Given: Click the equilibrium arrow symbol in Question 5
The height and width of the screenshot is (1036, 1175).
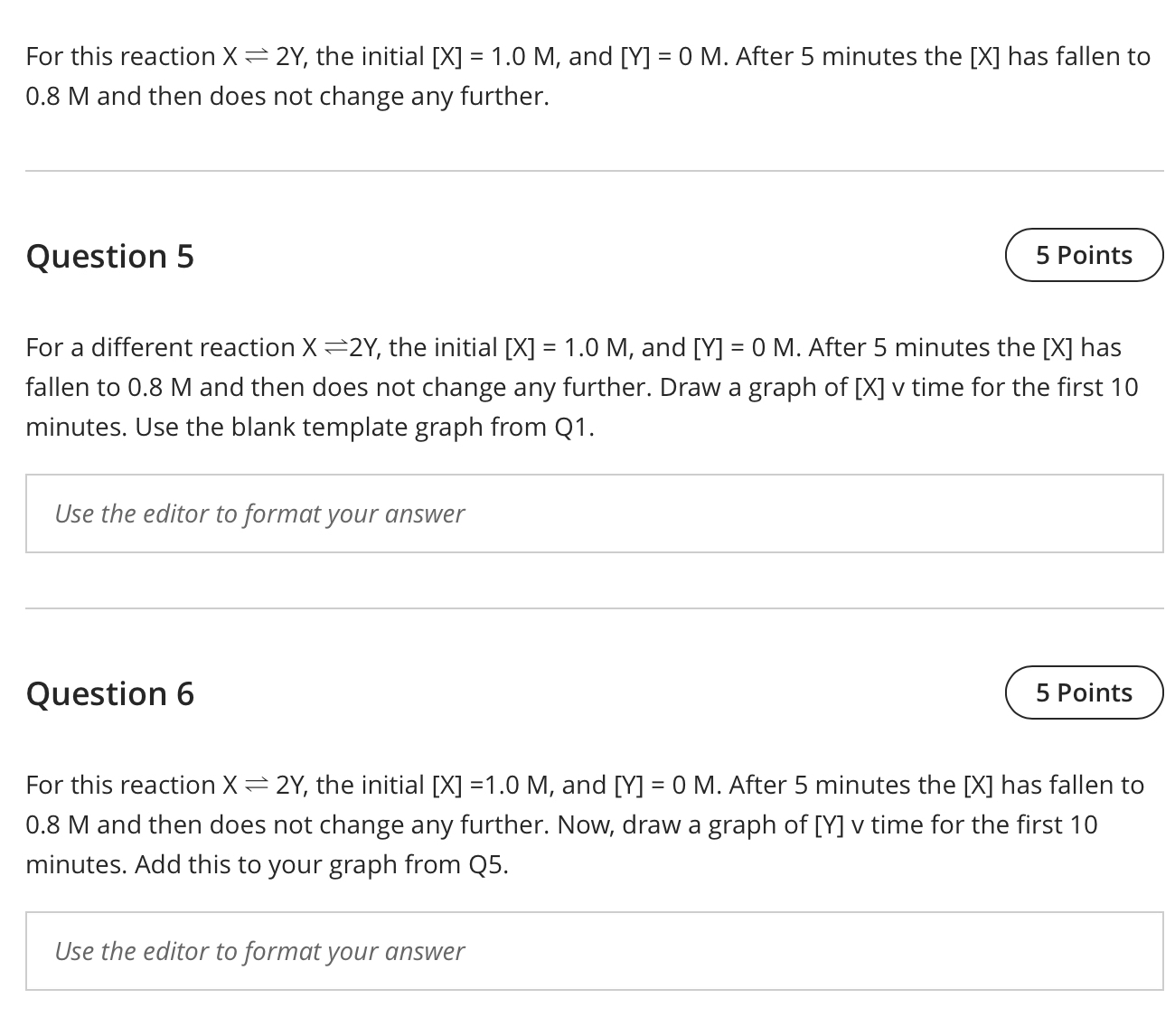Looking at the screenshot, I should (335, 346).
